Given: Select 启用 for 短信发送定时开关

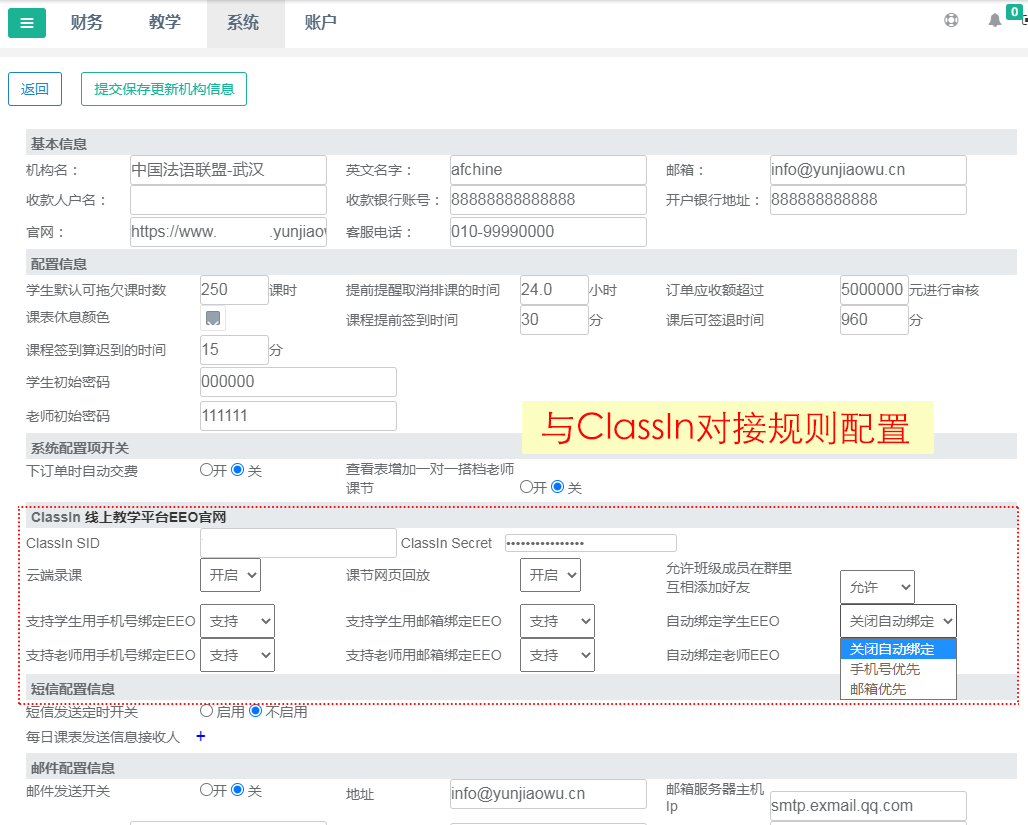Looking at the screenshot, I should 207,712.
